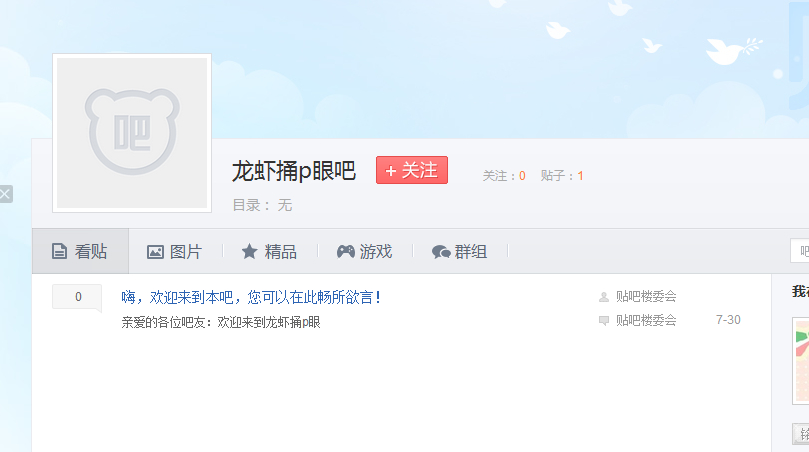Image resolution: width=809 pixels, height=452 pixels.
Task: Open author 贴吧楼委会 next to person icon
Action: (x=646, y=296)
